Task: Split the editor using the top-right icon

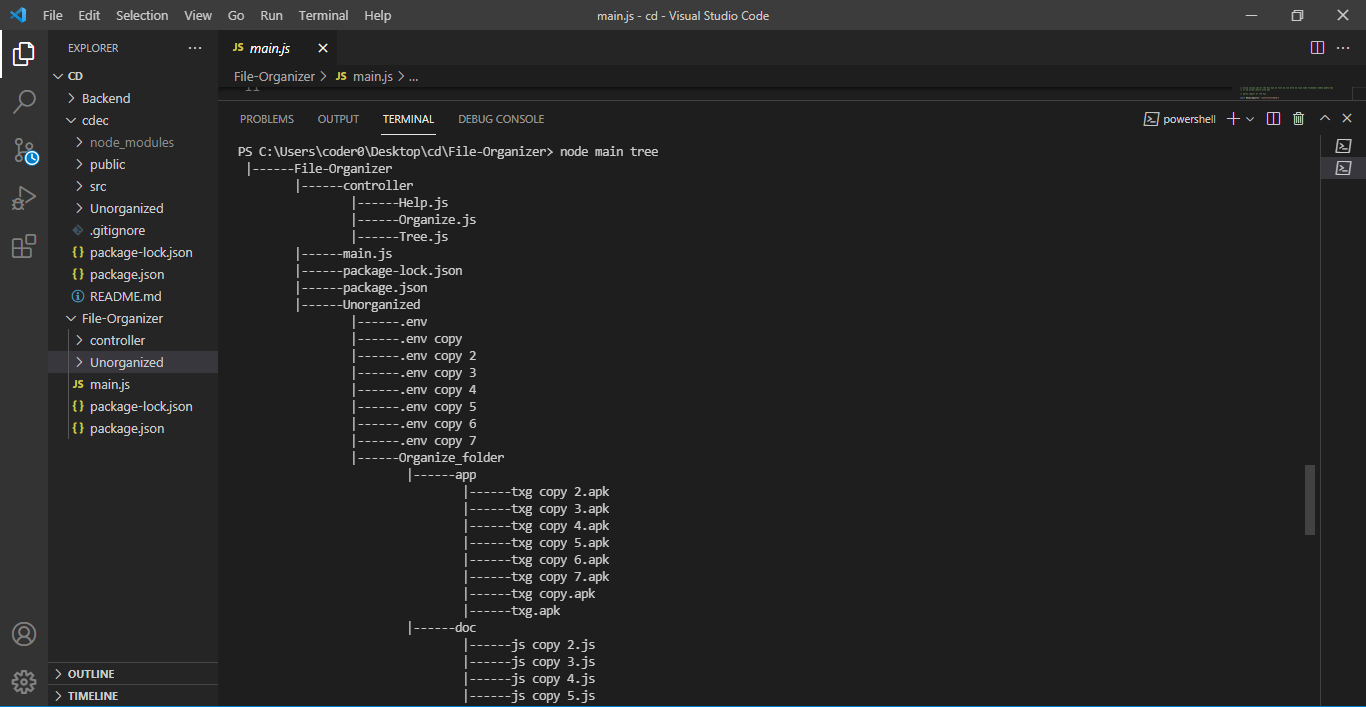Action: click(x=1315, y=47)
